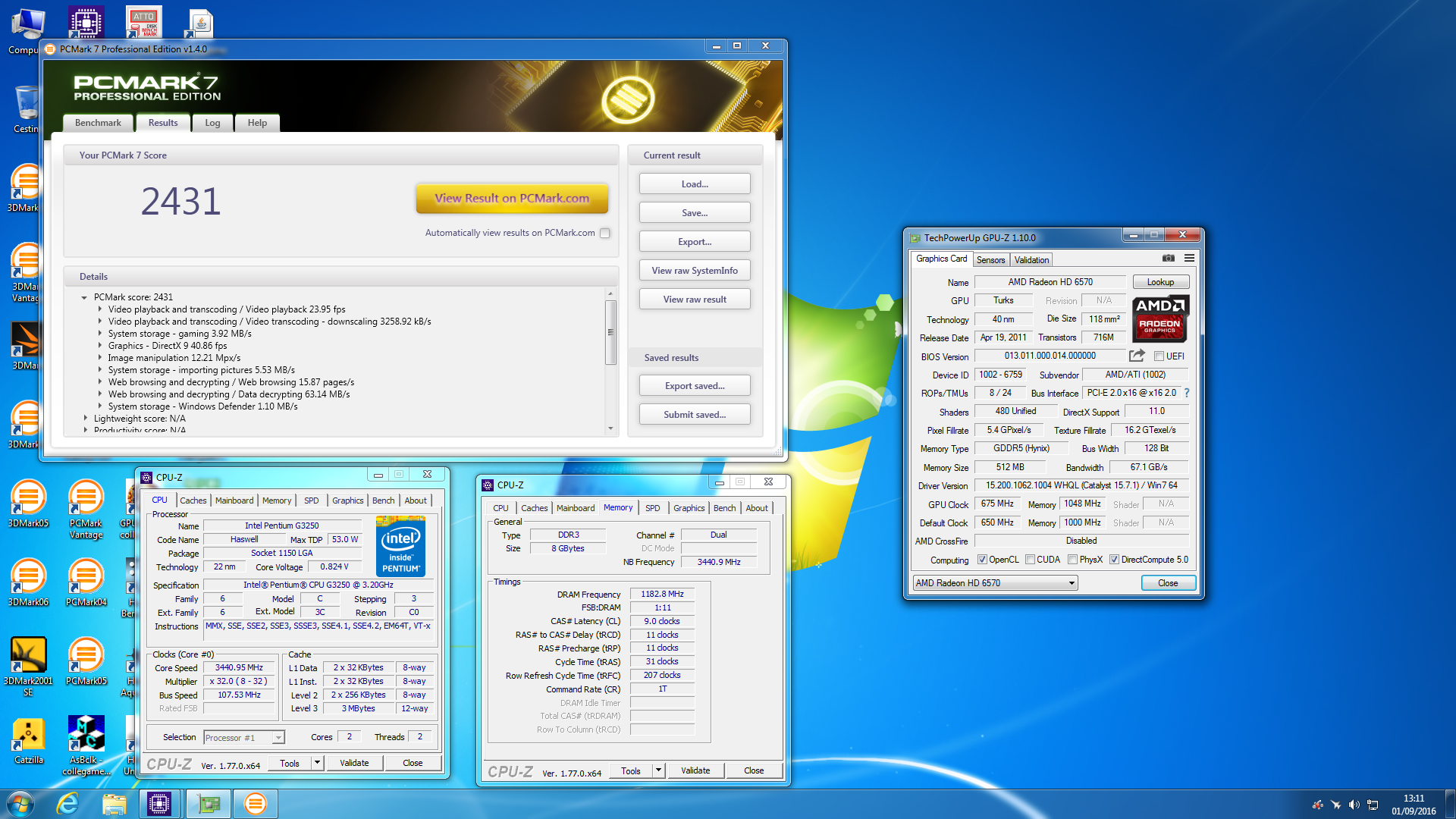Toggle automatically view results on PCMark.com
This screenshot has height=819, width=1456.
pyautogui.click(x=605, y=233)
